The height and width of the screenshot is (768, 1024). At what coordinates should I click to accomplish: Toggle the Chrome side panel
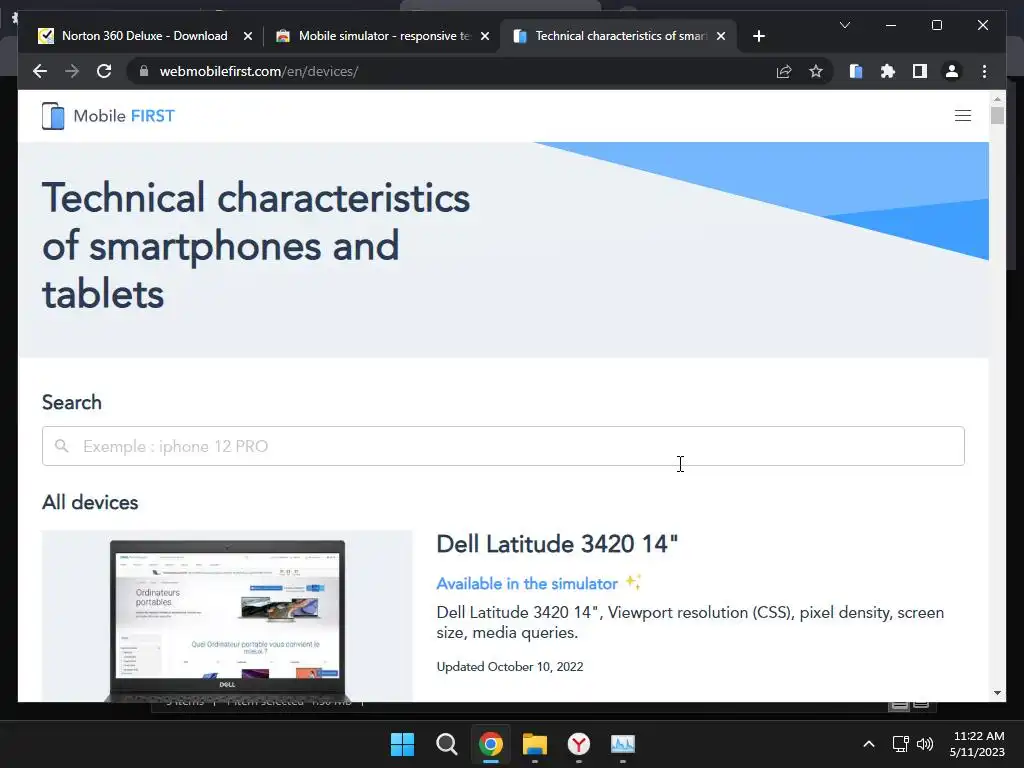point(920,71)
